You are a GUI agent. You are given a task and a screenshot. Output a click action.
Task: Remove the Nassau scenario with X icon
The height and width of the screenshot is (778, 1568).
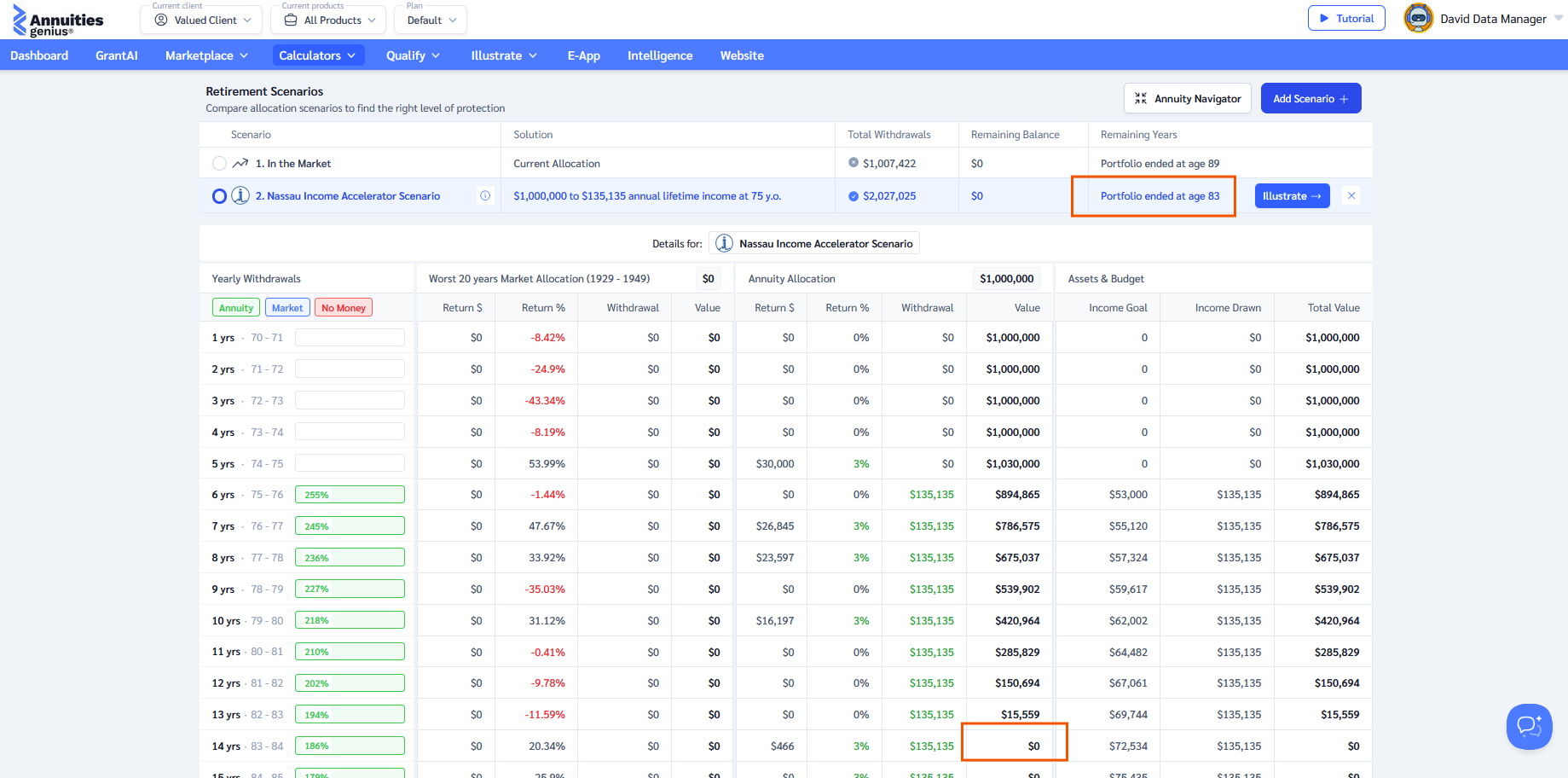click(1351, 196)
